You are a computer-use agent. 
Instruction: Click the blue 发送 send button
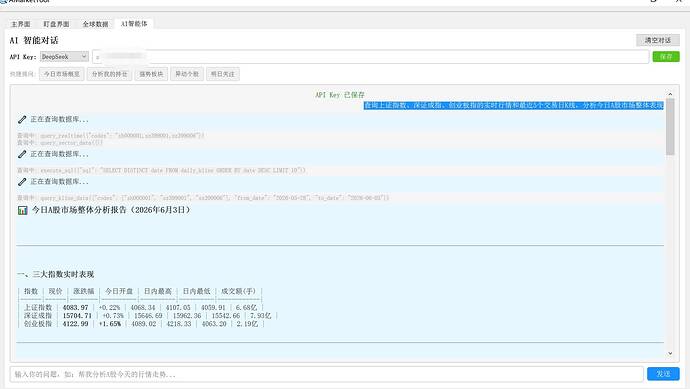[663, 374]
